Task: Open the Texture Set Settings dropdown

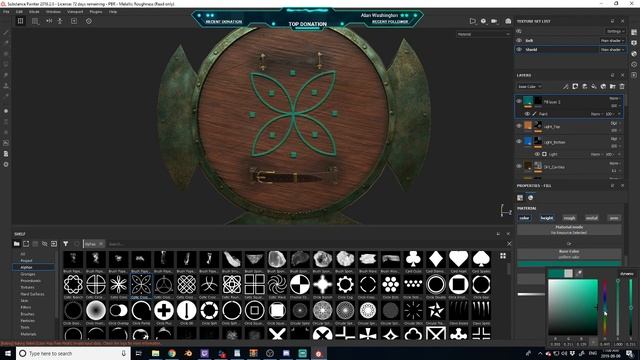Action: pos(615,31)
